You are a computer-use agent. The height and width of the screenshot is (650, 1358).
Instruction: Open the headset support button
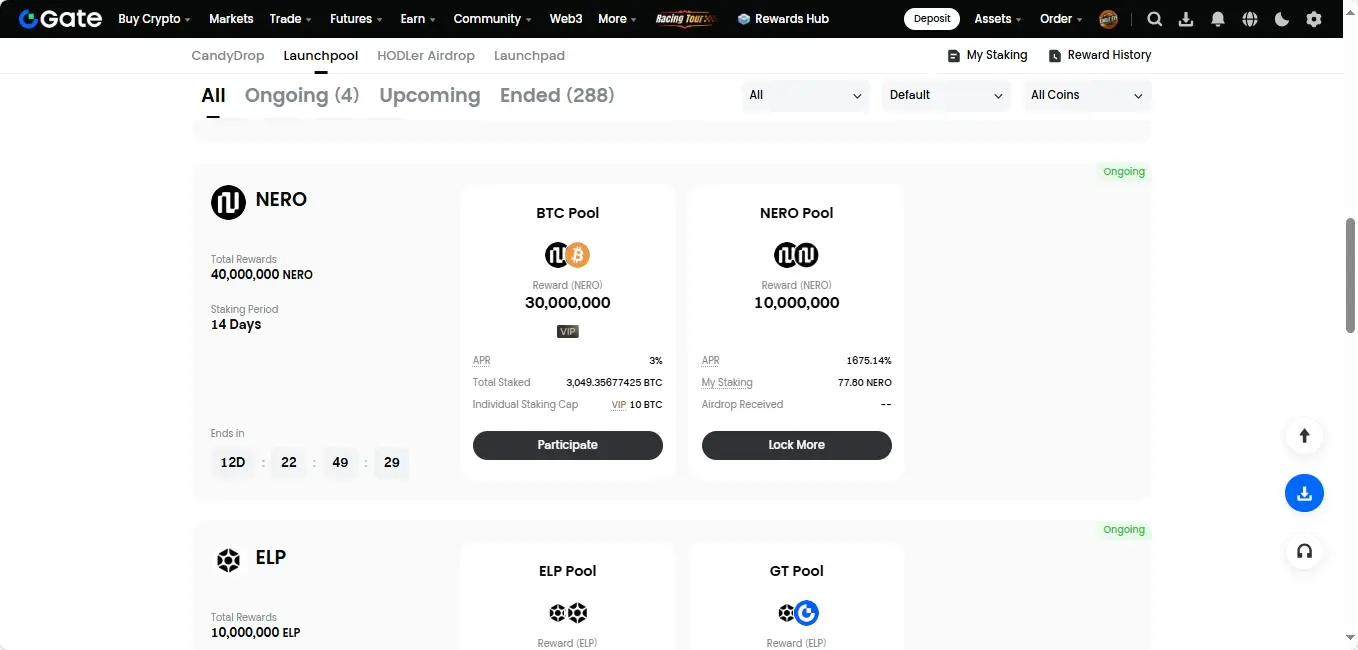[1304, 551]
